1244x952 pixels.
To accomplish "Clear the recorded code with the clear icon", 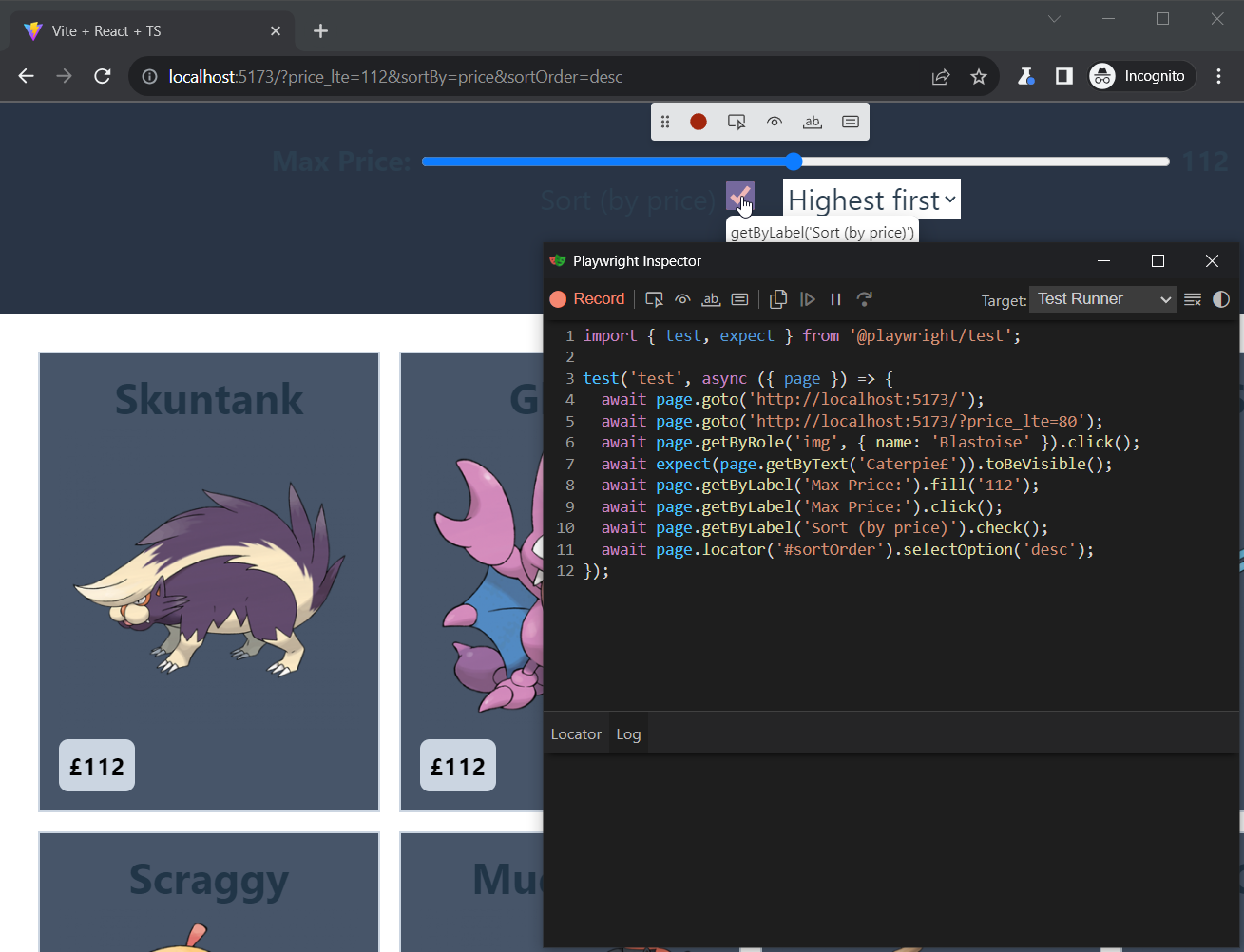I will (1193, 299).
